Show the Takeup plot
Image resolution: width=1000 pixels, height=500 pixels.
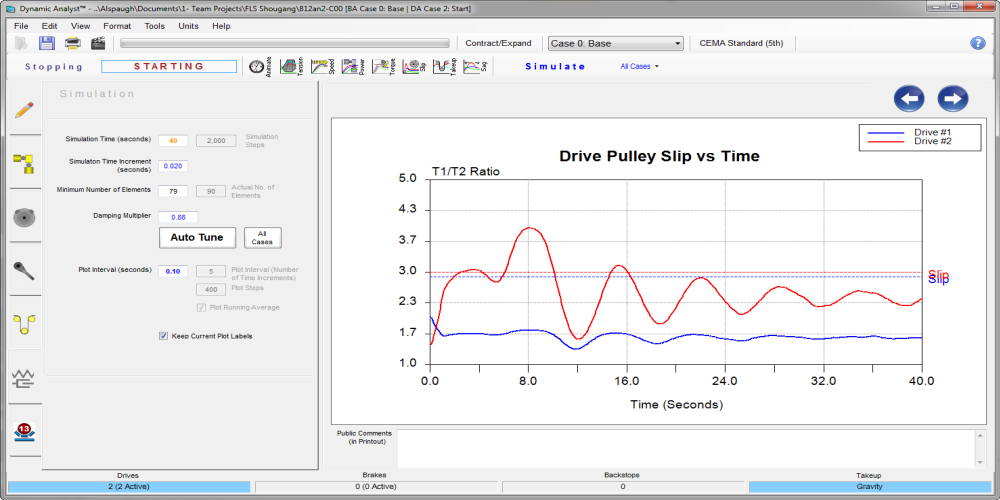coord(445,67)
